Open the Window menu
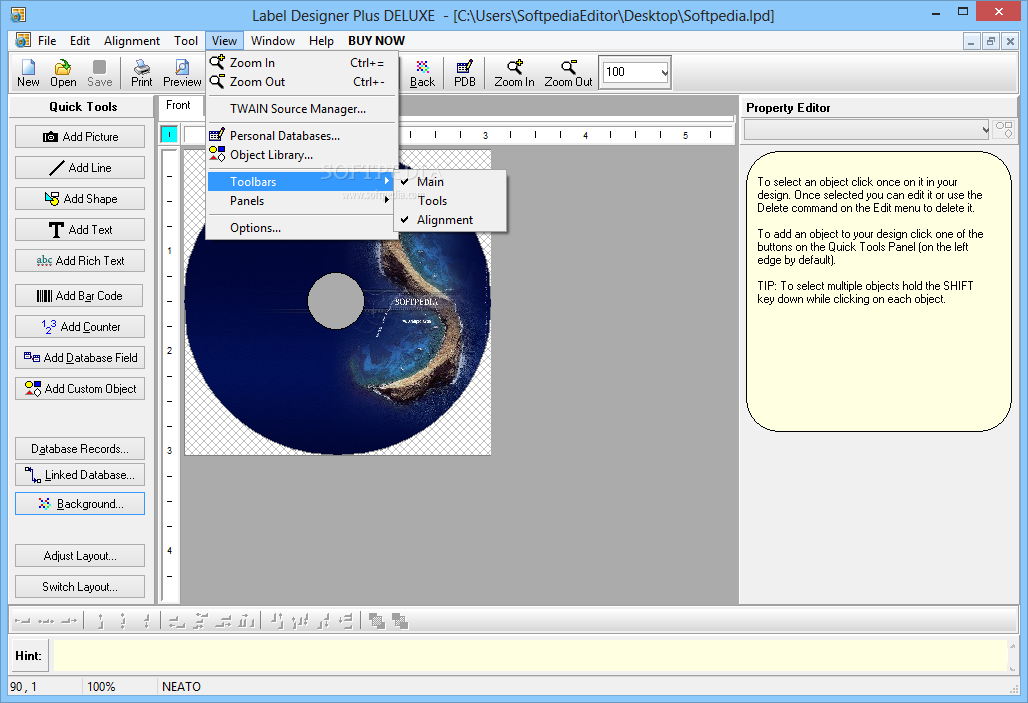This screenshot has width=1028, height=703. (x=273, y=41)
